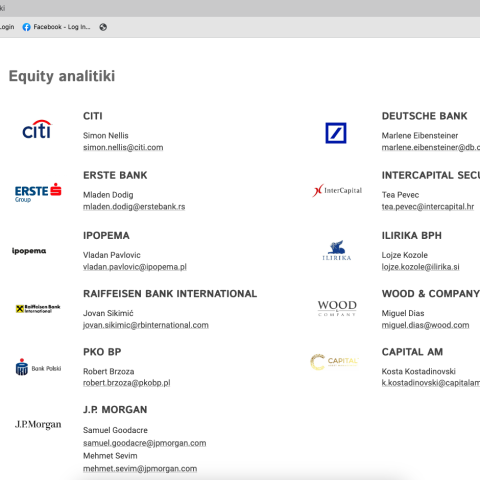Email robert.brzoza@pkobp.pl
Image resolution: width=480 pixels, height=480 pixels.
pos(127,383)
